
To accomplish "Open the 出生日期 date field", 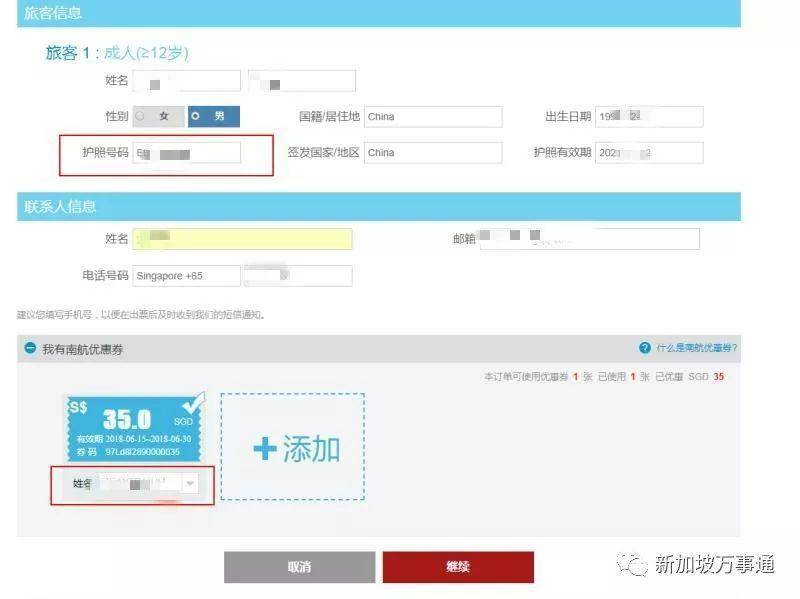I will click(x=648, y=116).
